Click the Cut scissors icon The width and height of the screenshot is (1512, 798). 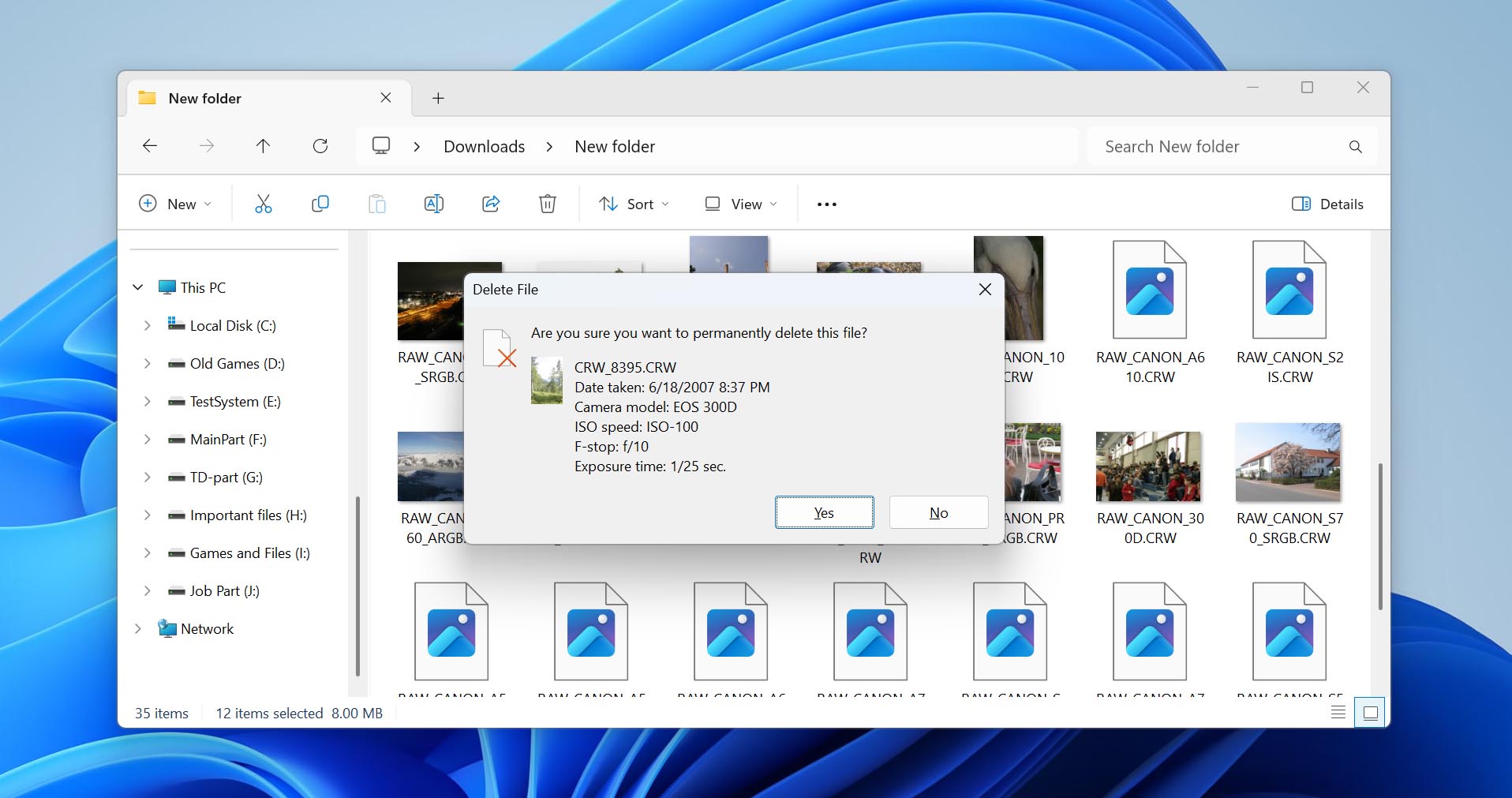click(x=264, y=204)
